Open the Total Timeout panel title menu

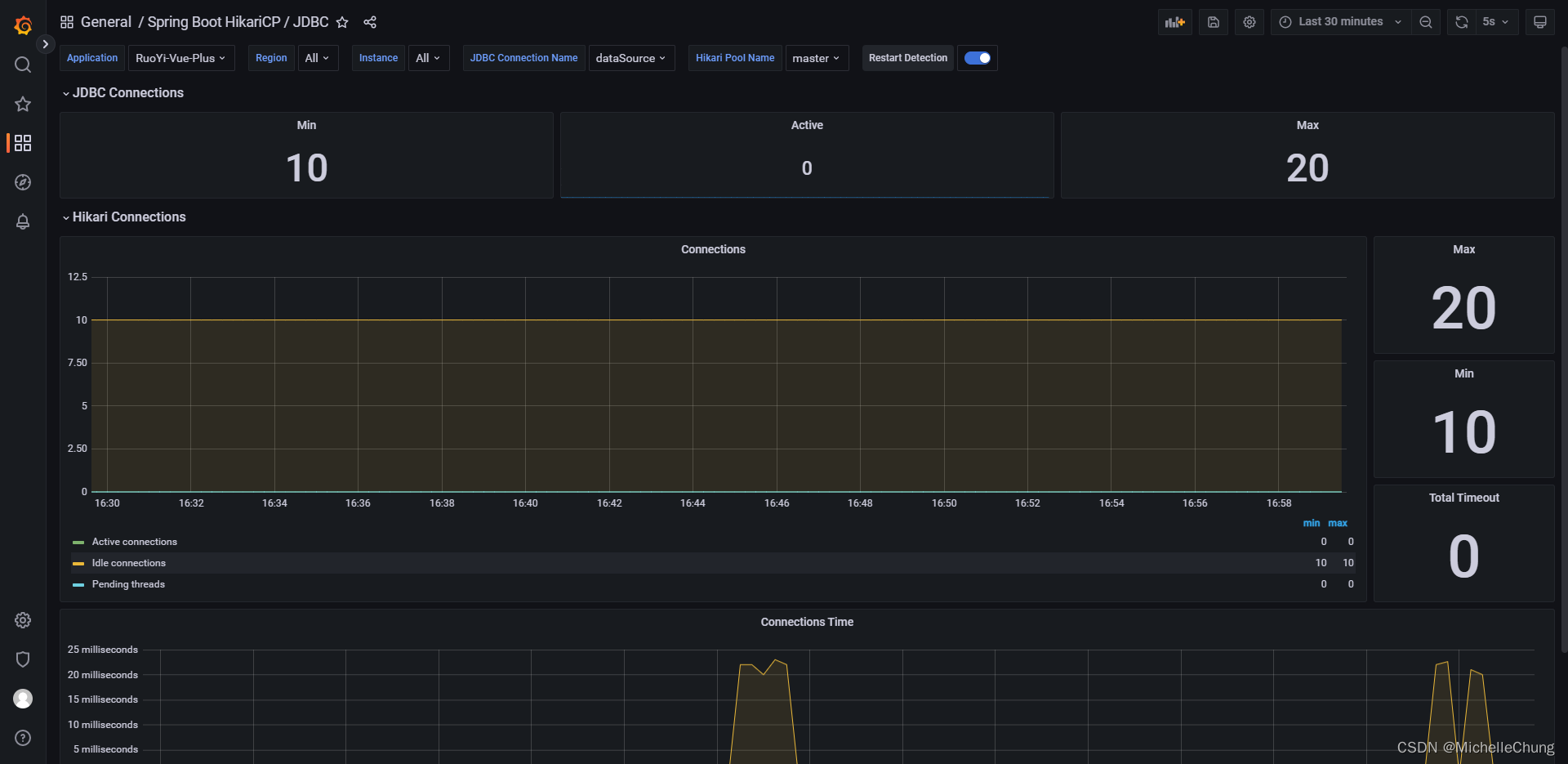[1464, 498]
